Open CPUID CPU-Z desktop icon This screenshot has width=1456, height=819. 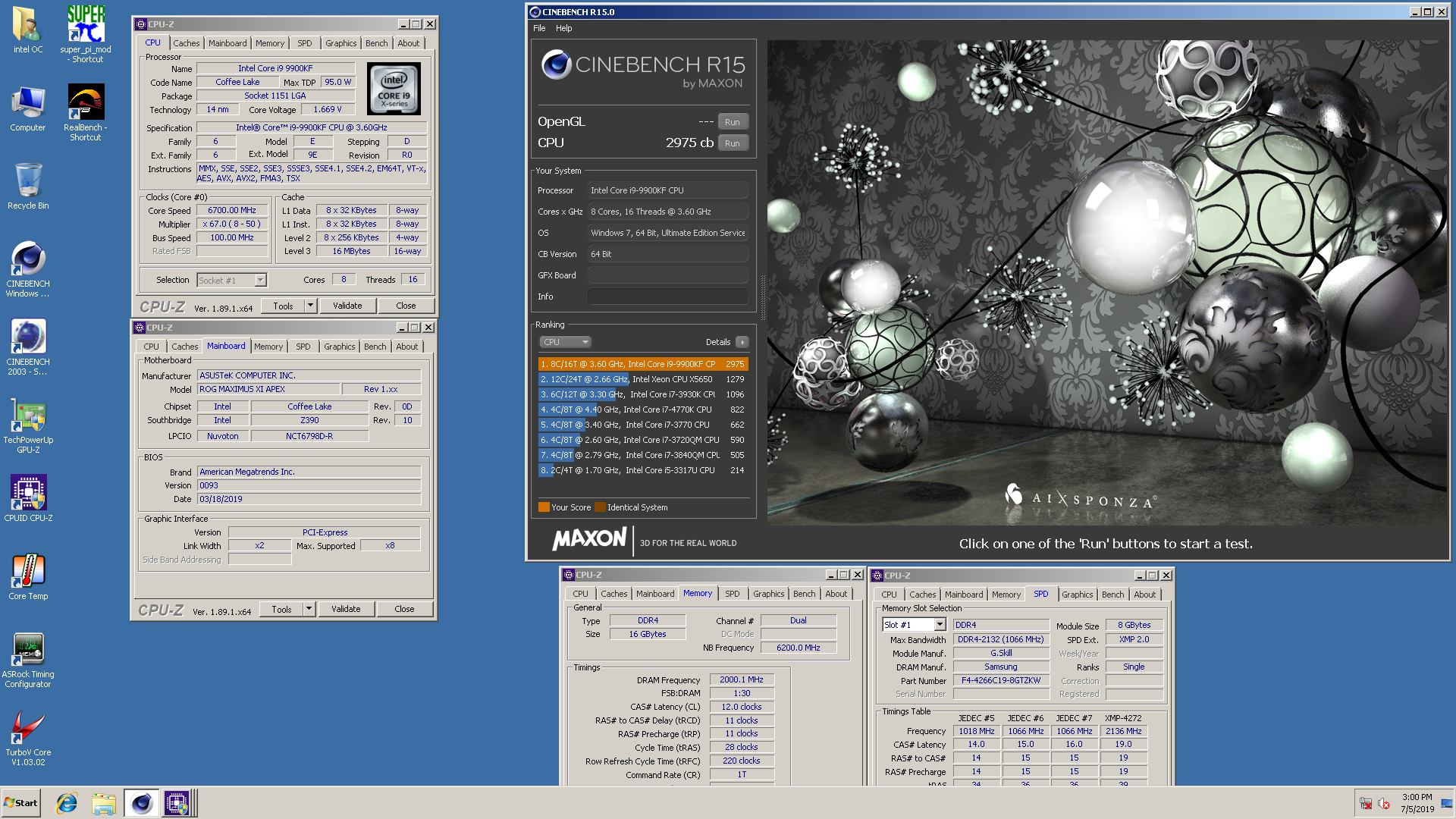pos(28,498)
